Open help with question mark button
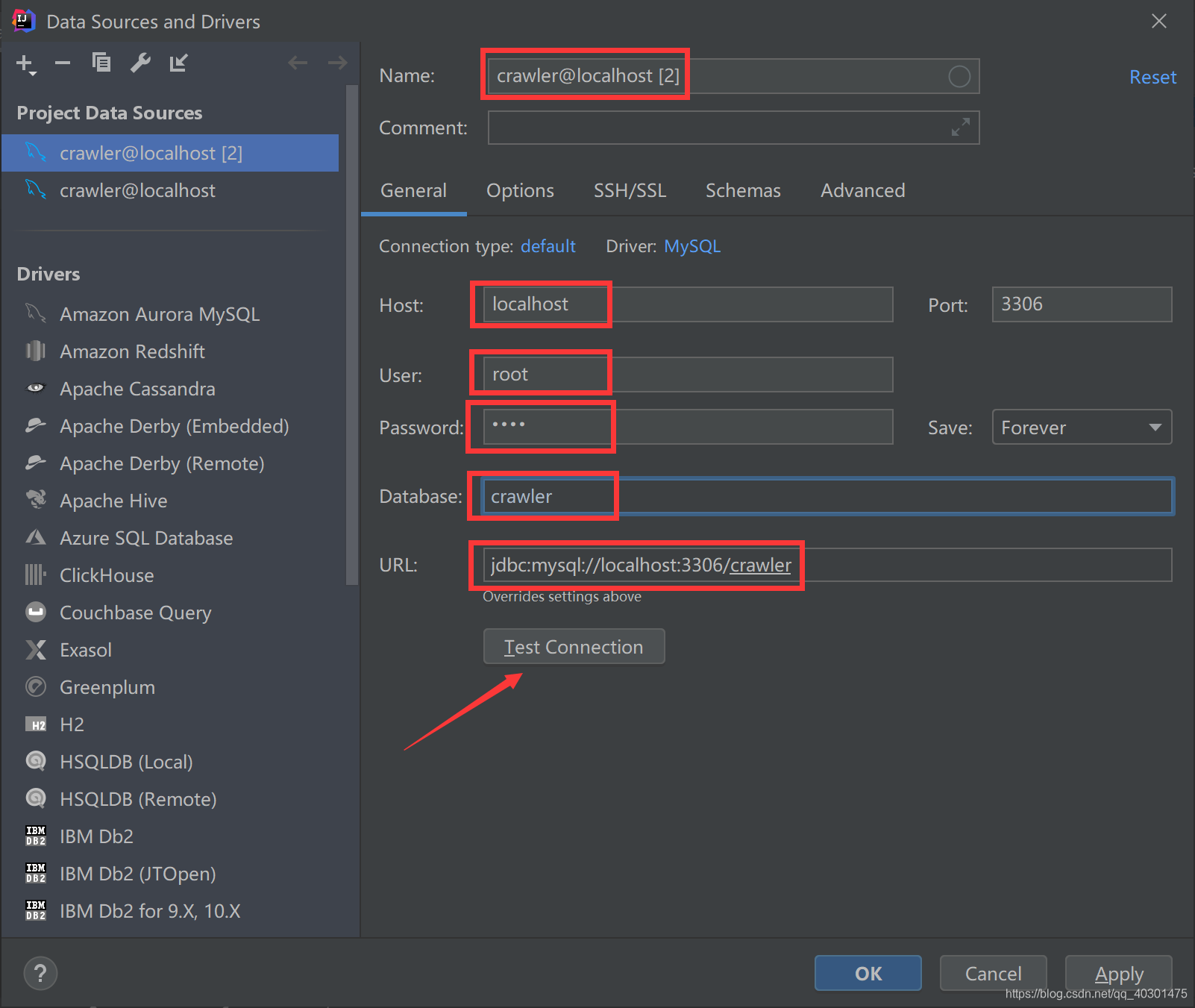 tap(40, 973)
